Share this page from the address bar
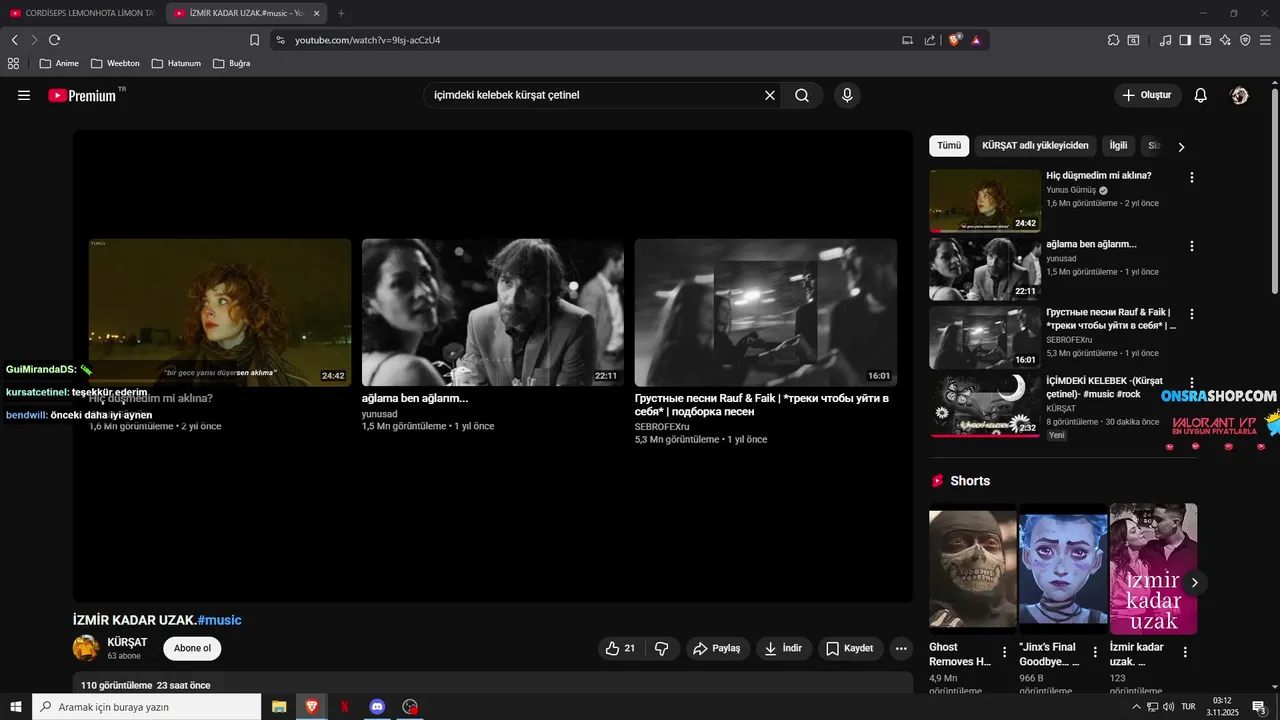The height and width of the screenshot is (720, 1280). click(930, 40)
